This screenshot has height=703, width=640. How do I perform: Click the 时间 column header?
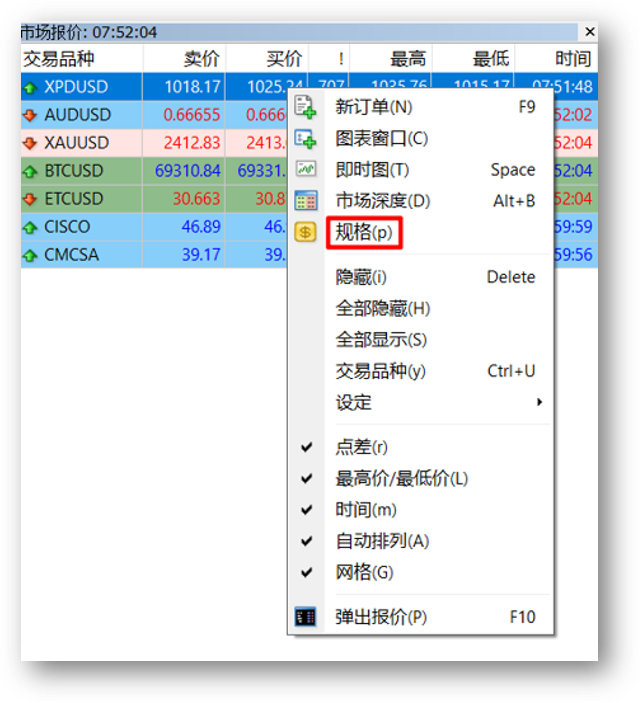point(556,59)
